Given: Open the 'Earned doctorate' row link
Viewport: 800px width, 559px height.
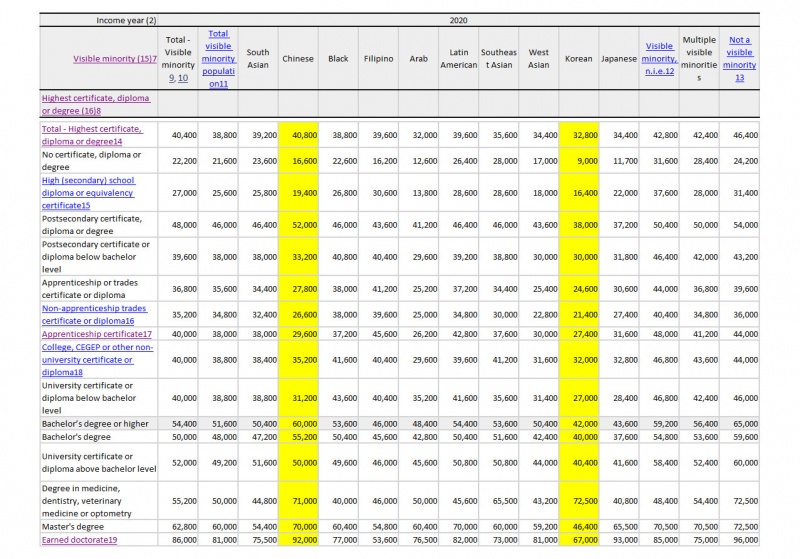Looking at the screenshot, I should (x=79, y=540).
